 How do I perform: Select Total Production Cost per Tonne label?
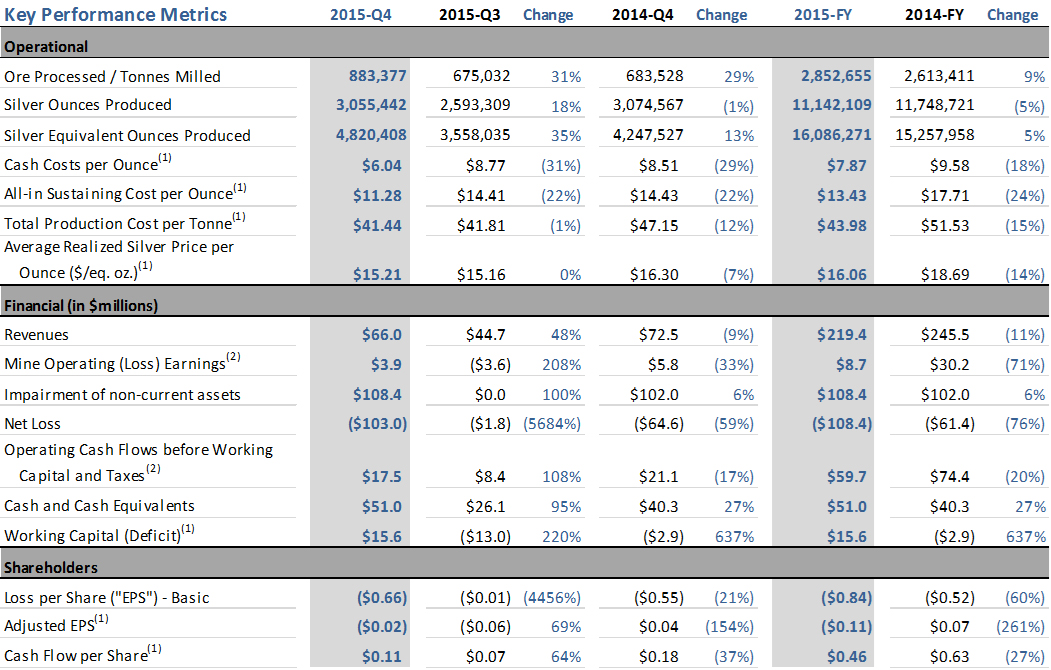coord(125,222)
